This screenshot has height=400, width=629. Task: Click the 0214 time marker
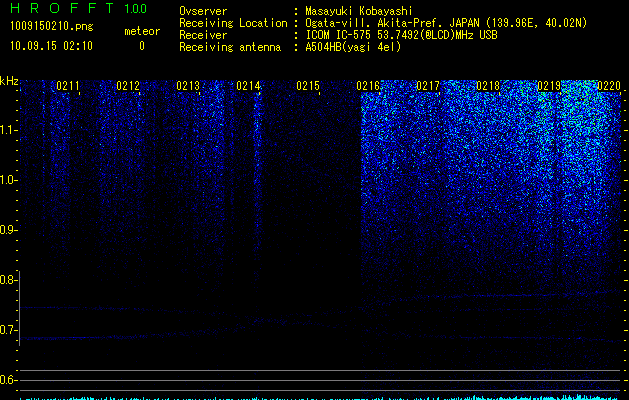coord(248,86)
